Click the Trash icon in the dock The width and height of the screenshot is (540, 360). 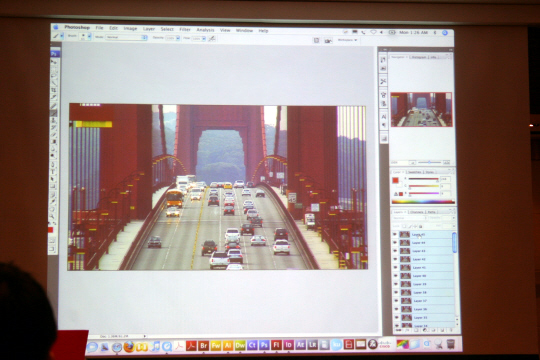pyautogui.click(x=450, y=343)
